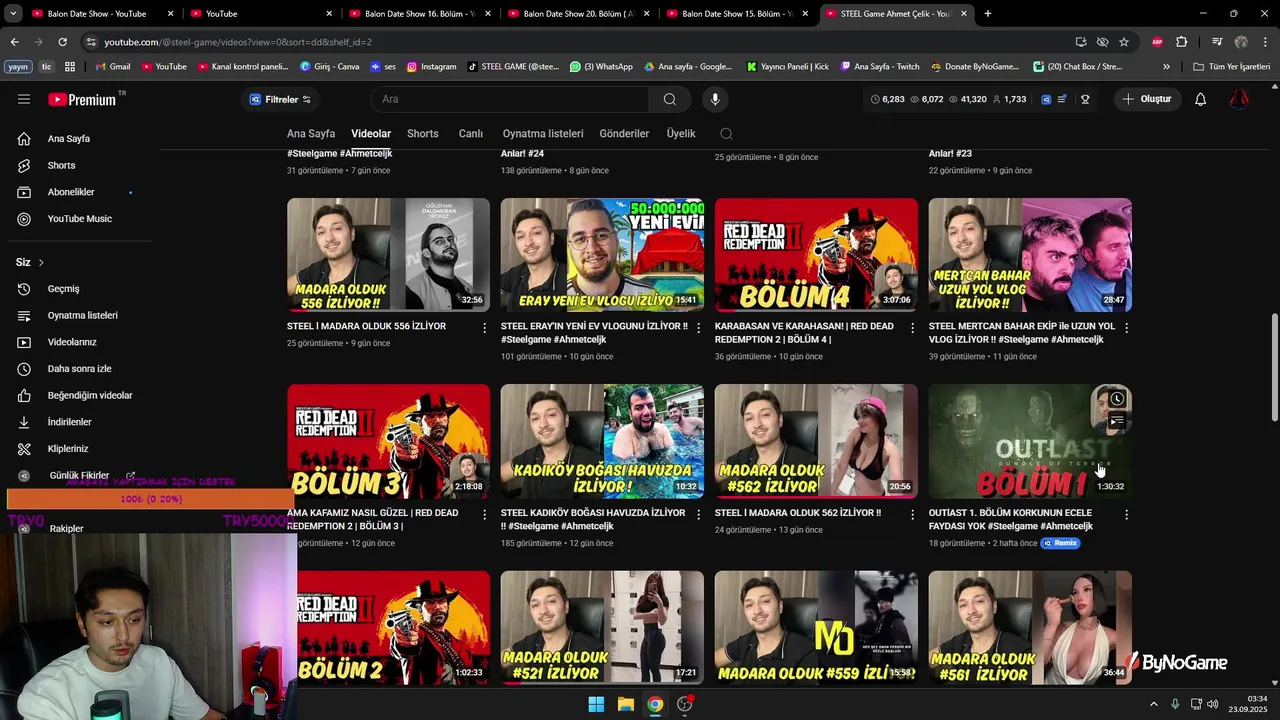Click the Oluştur create button
The image size is (1280, 720).
[1146, 99]
